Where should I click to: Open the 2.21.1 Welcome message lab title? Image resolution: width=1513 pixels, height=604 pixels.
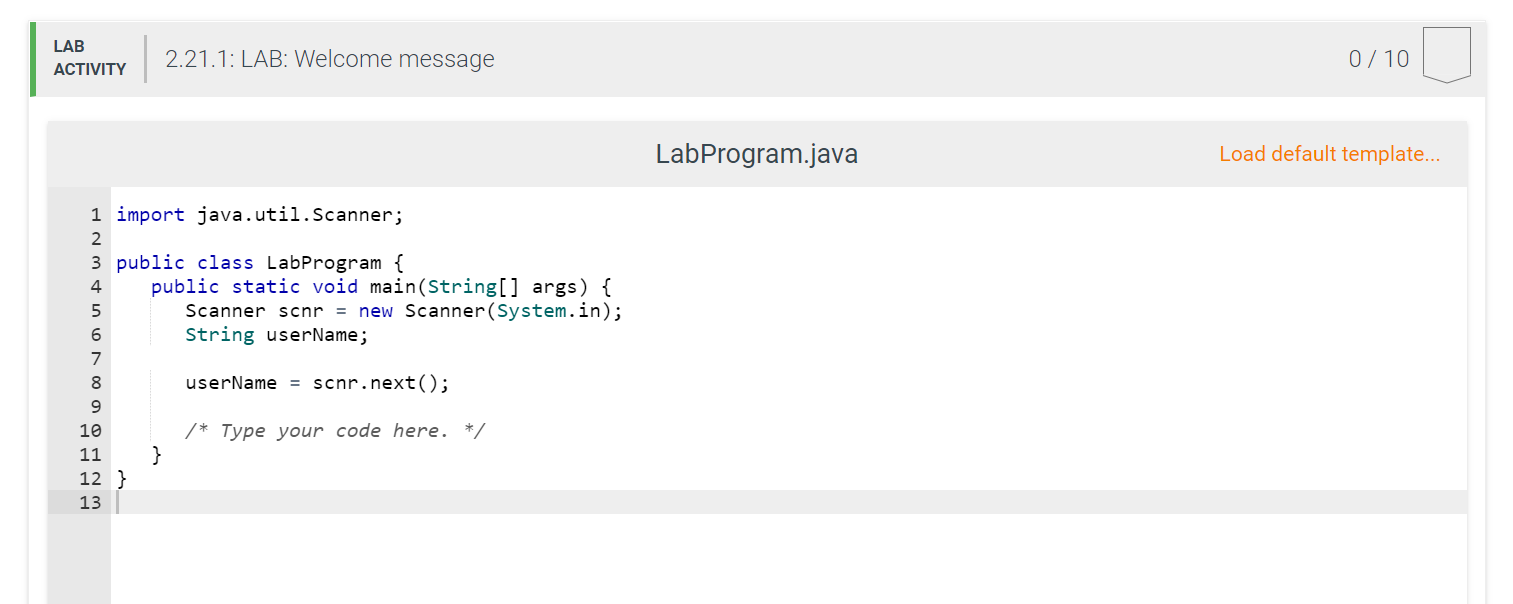click(x=330, y=59)
